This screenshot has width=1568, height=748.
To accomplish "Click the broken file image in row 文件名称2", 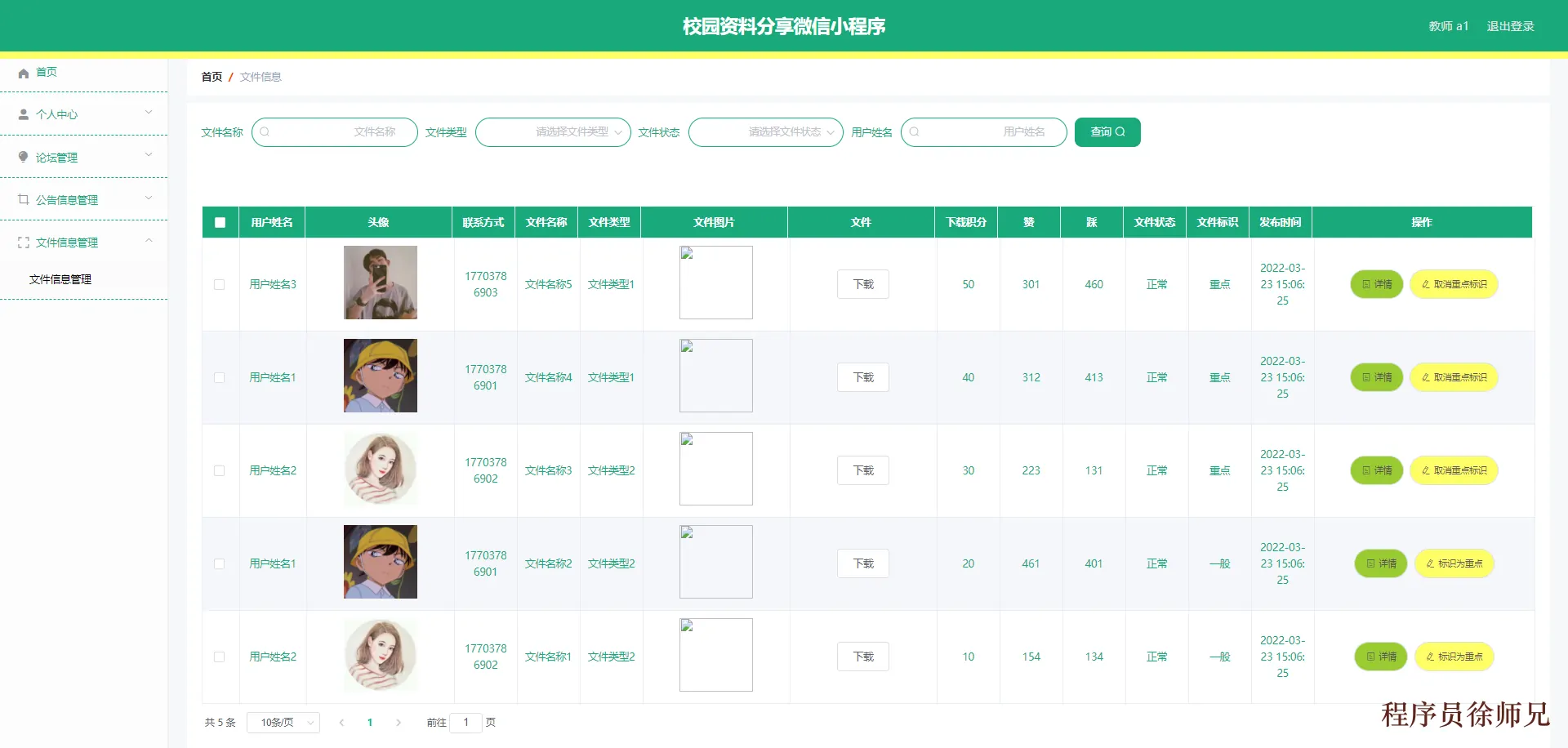I will click(x=716, y=562).
